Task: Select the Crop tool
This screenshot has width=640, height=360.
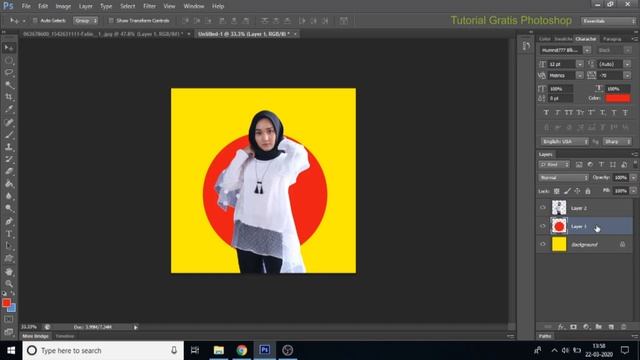Action: click(x=9, y=97)
